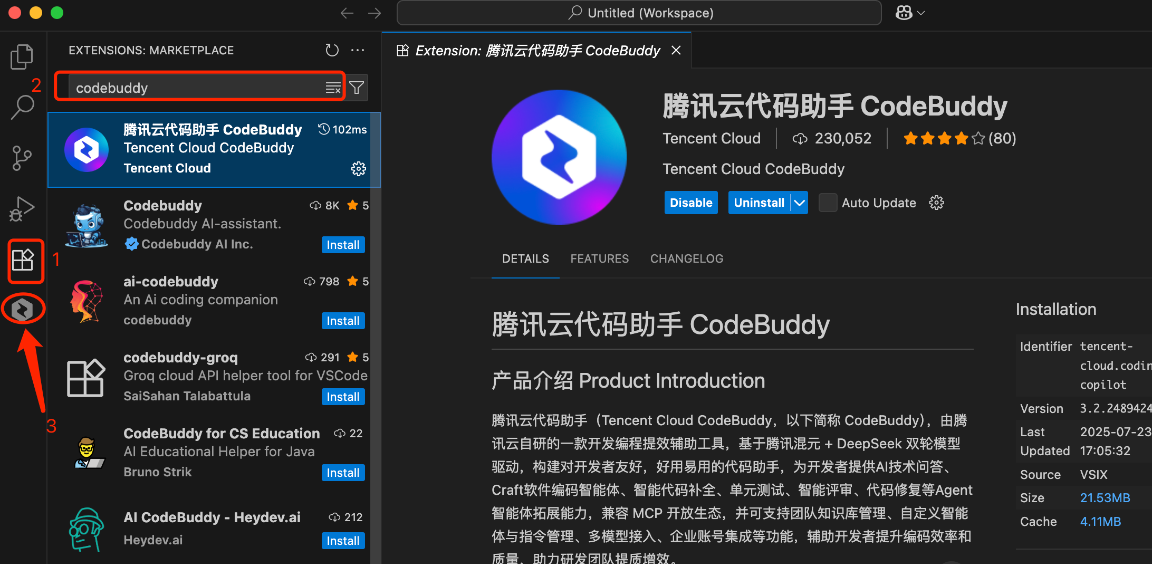Image resolution: width=1152 pixels, height=564 pixels.
Task: Select the Codebuddy AI-assistant description text
Action: click(202, 223)
